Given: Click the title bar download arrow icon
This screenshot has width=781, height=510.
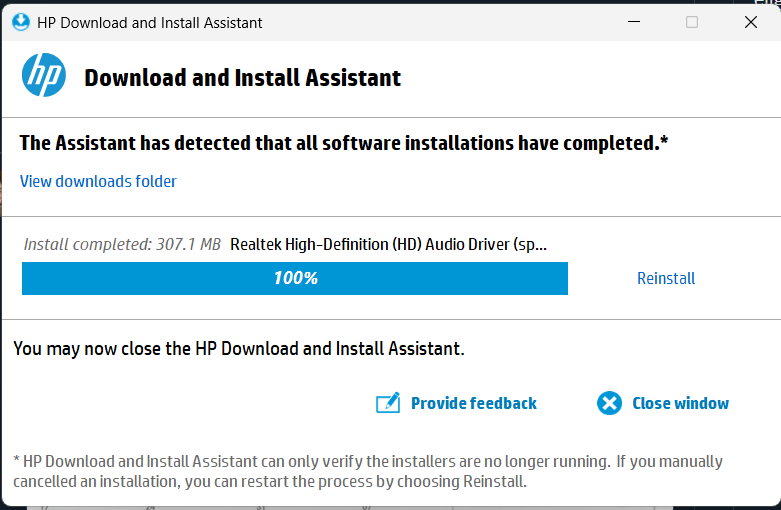Looking at the screenshot, I should [x=21, y=22].
